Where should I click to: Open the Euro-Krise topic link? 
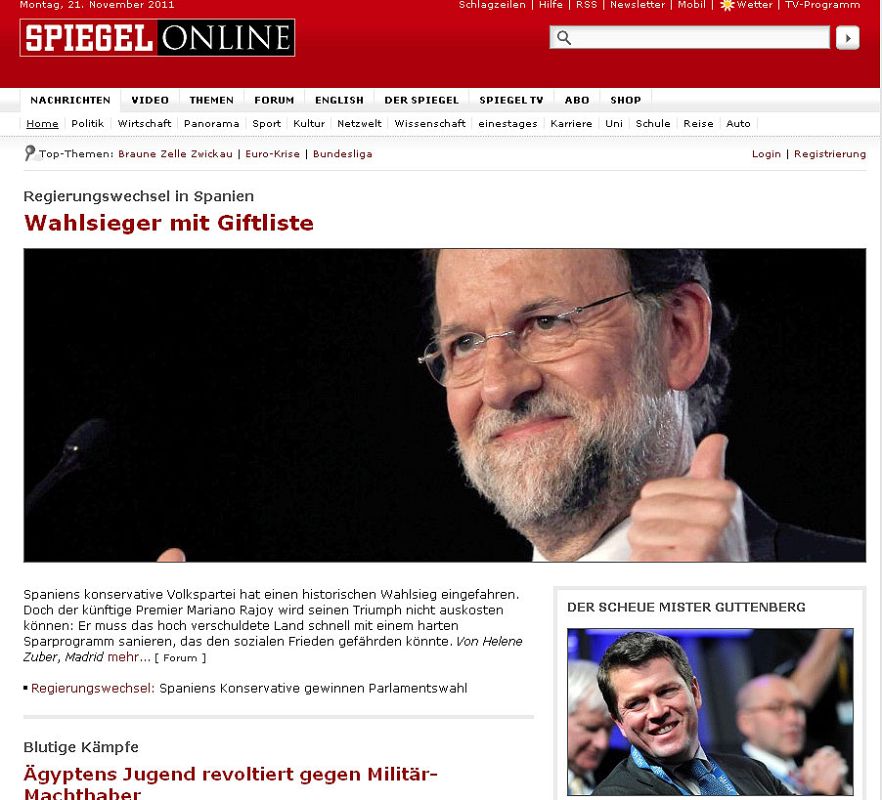pyautogui.click(x=272, y=154)
